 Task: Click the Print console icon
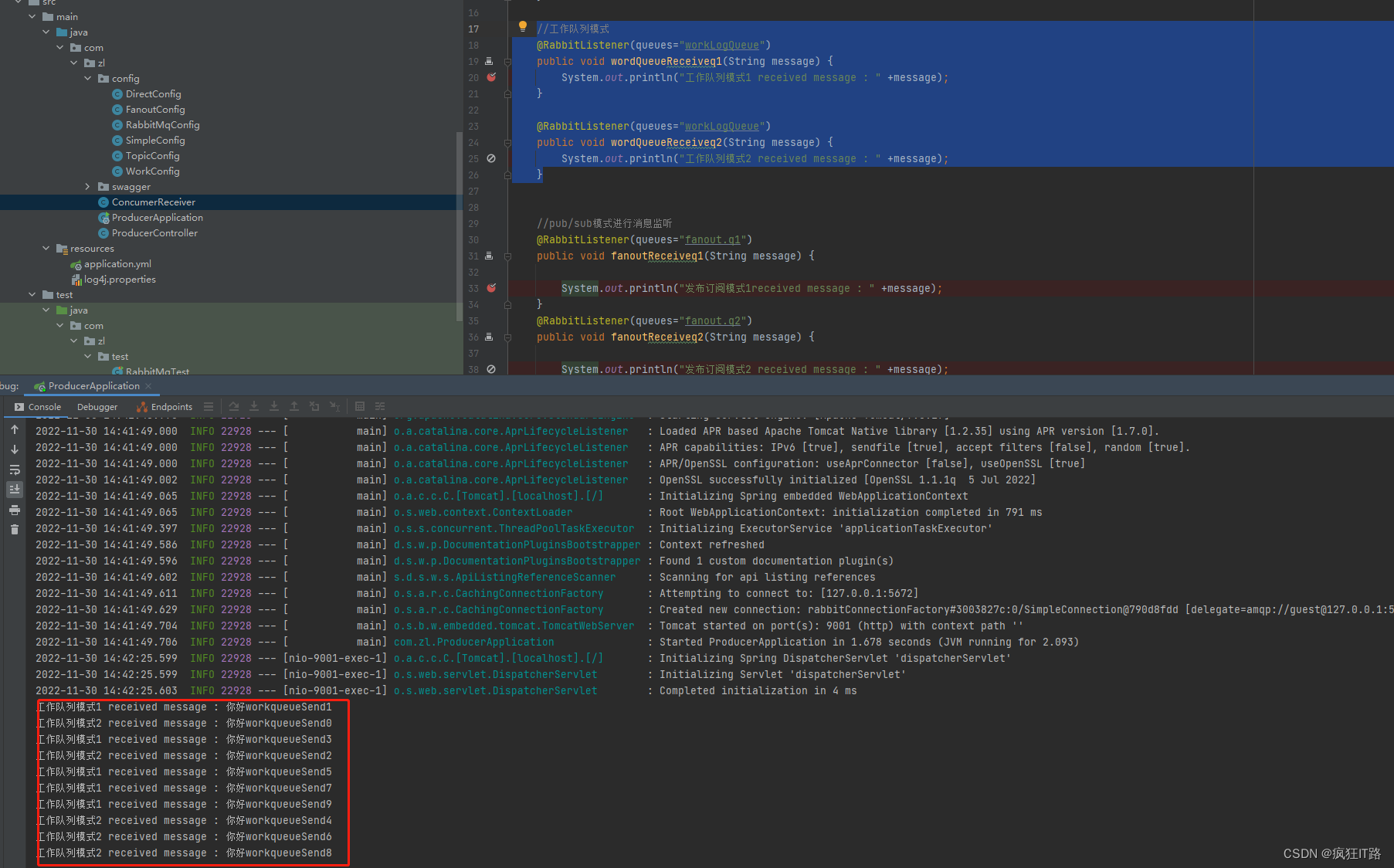[15, 510]
